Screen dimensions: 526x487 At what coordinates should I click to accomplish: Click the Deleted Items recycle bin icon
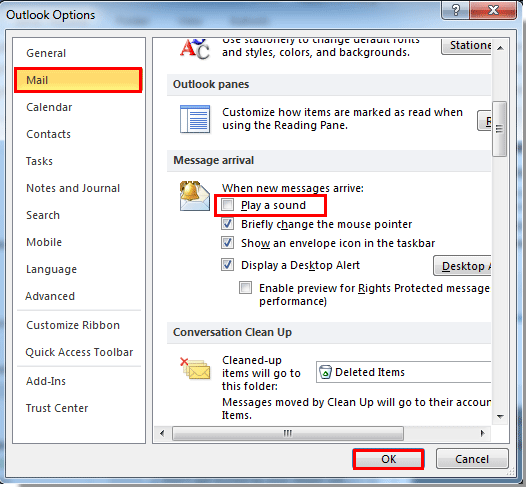click(x=325, y=372)
